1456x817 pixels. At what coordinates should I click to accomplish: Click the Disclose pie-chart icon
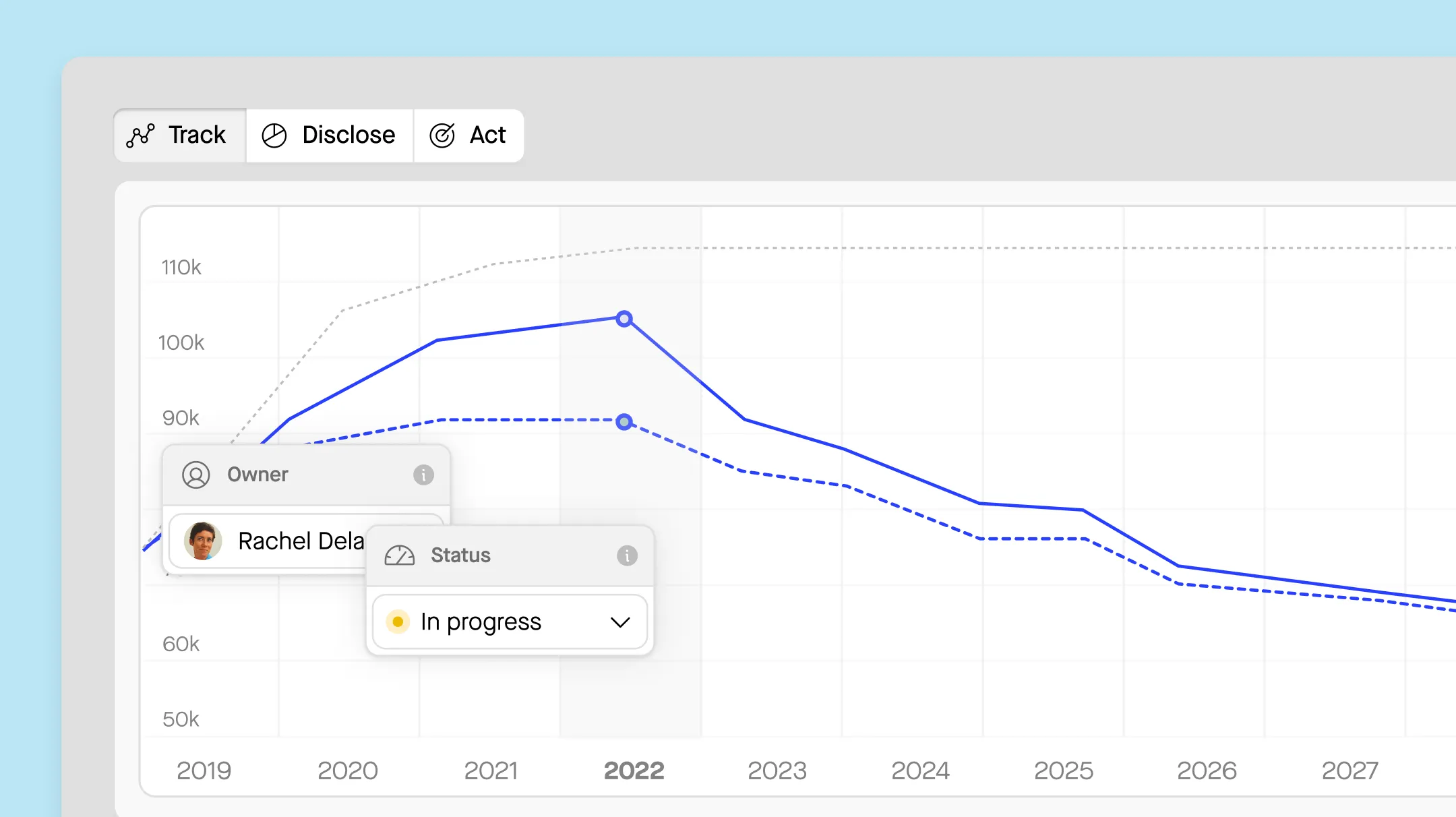pos(274,135)
